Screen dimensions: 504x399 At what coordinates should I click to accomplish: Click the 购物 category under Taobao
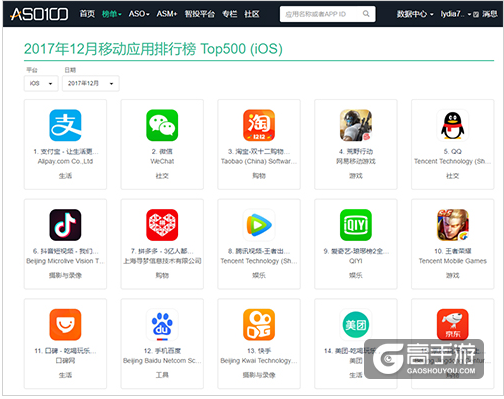[259, 176]
